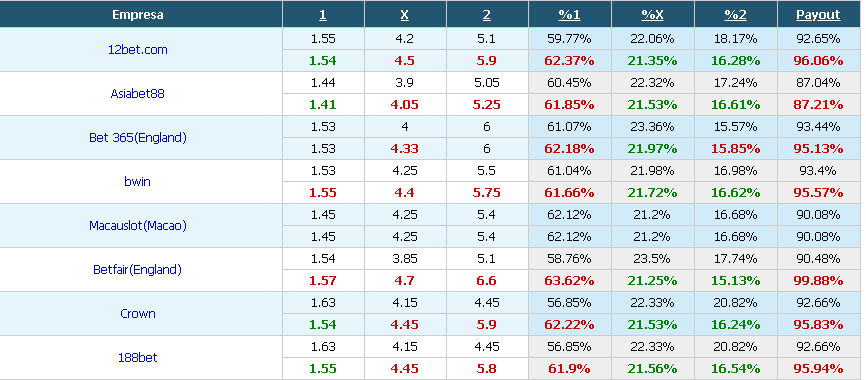The image size is (866, 380).
Task: Open the Bet 365(England) link
Action: 138,138
